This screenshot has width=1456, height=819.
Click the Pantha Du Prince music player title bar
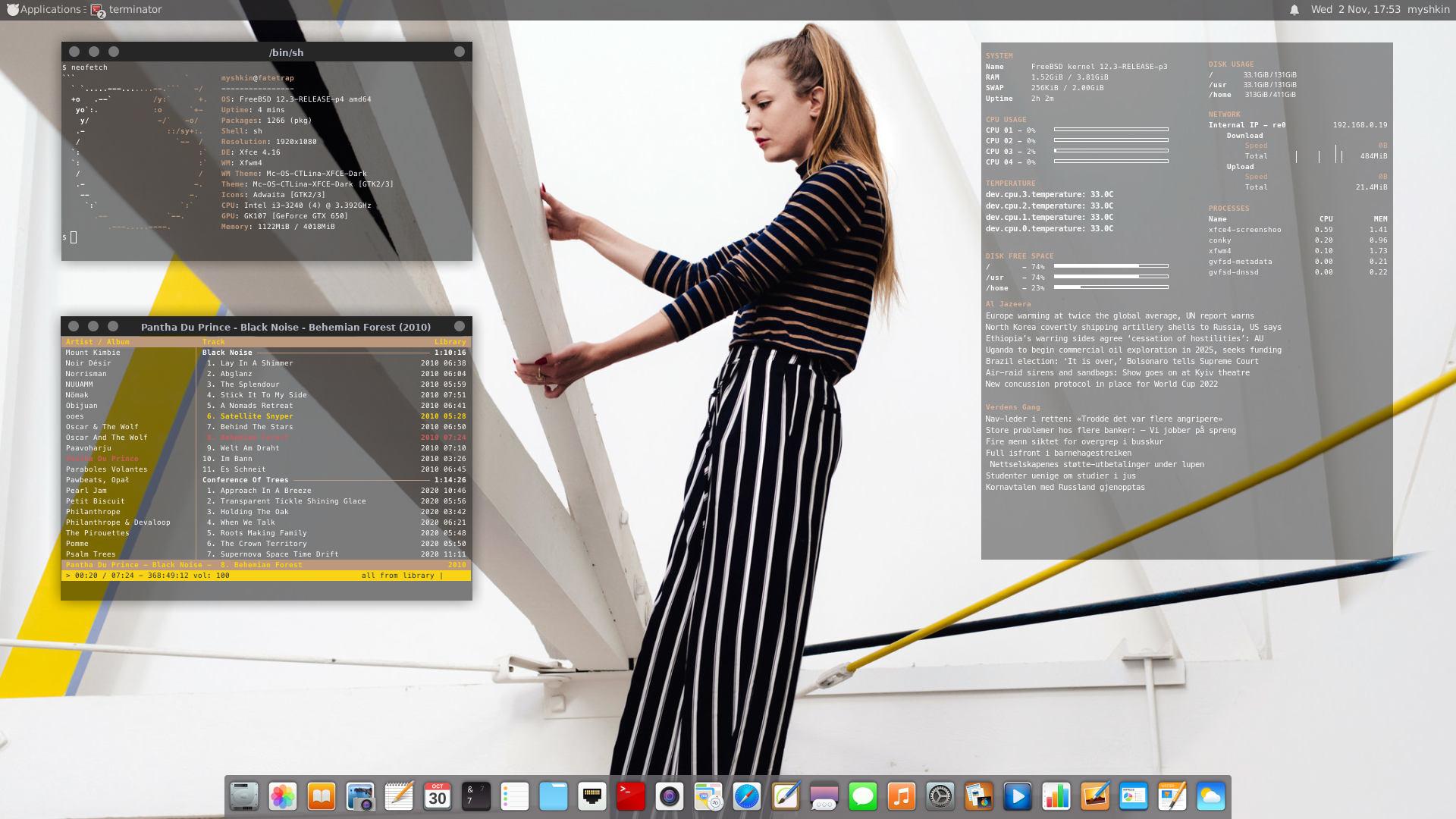point(267,326)
